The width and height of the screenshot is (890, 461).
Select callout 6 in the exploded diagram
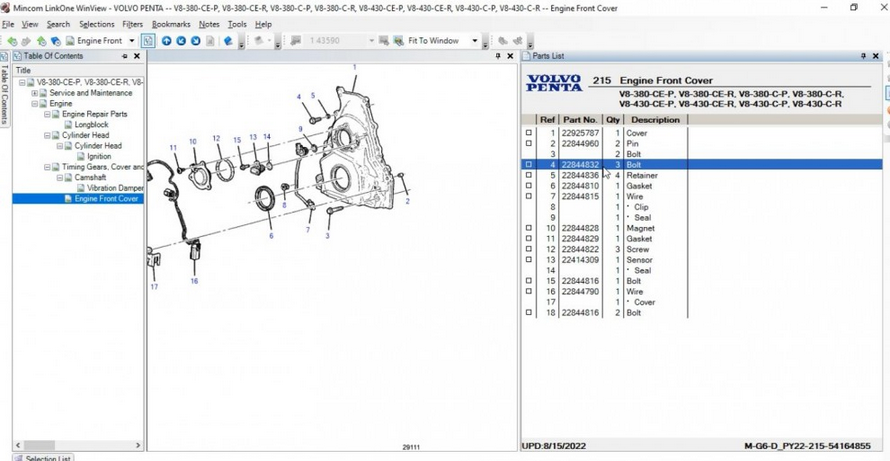click(271, 235)
